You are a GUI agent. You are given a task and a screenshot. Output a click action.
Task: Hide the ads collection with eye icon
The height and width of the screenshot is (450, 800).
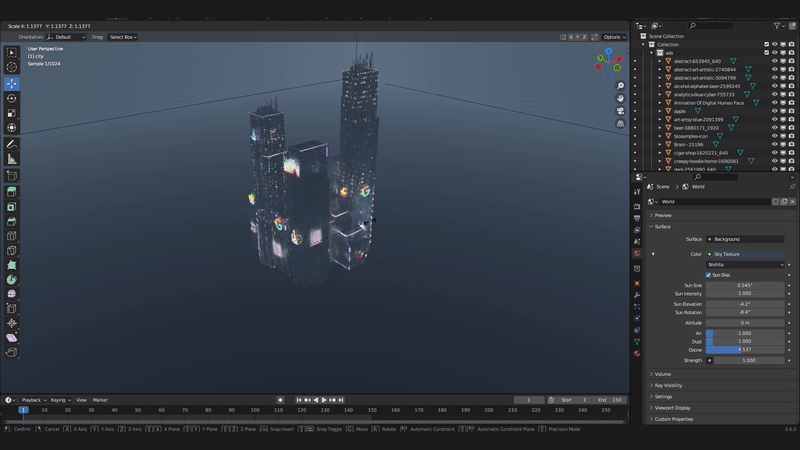[x=774, y=53]
